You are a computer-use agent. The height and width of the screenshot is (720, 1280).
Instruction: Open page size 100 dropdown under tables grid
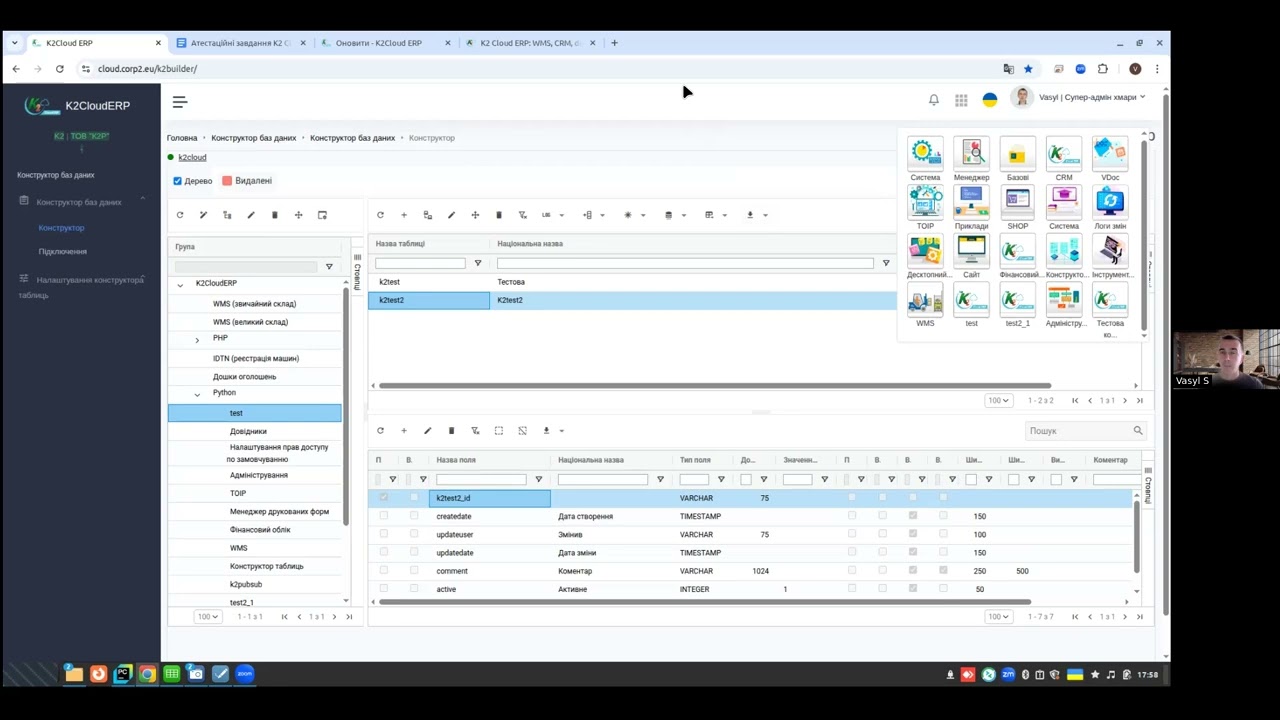coord(998,400)
